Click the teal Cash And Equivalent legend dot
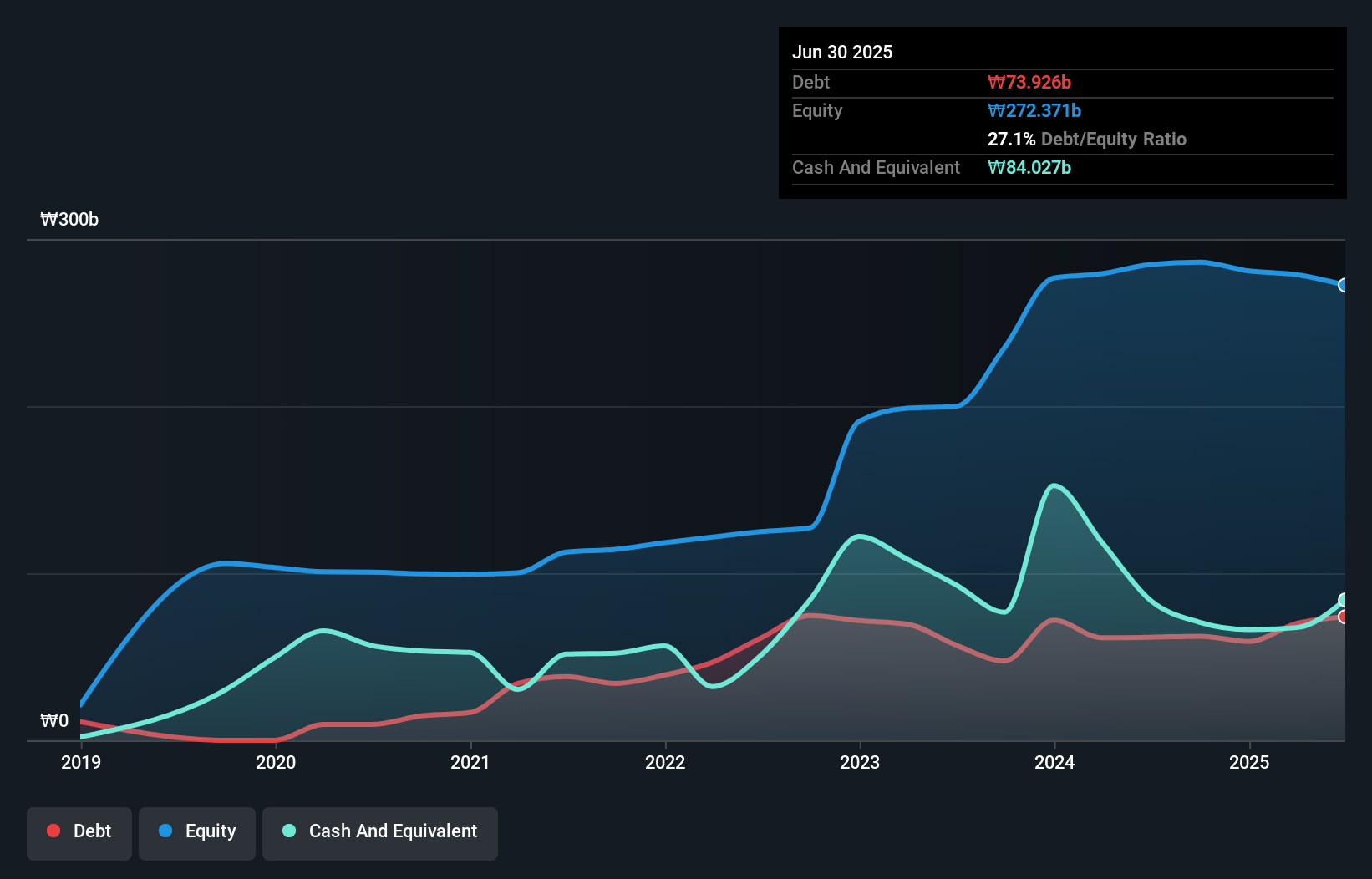Screen dimensions: 1372x879 pyautogui.click(x=289, y=831)
